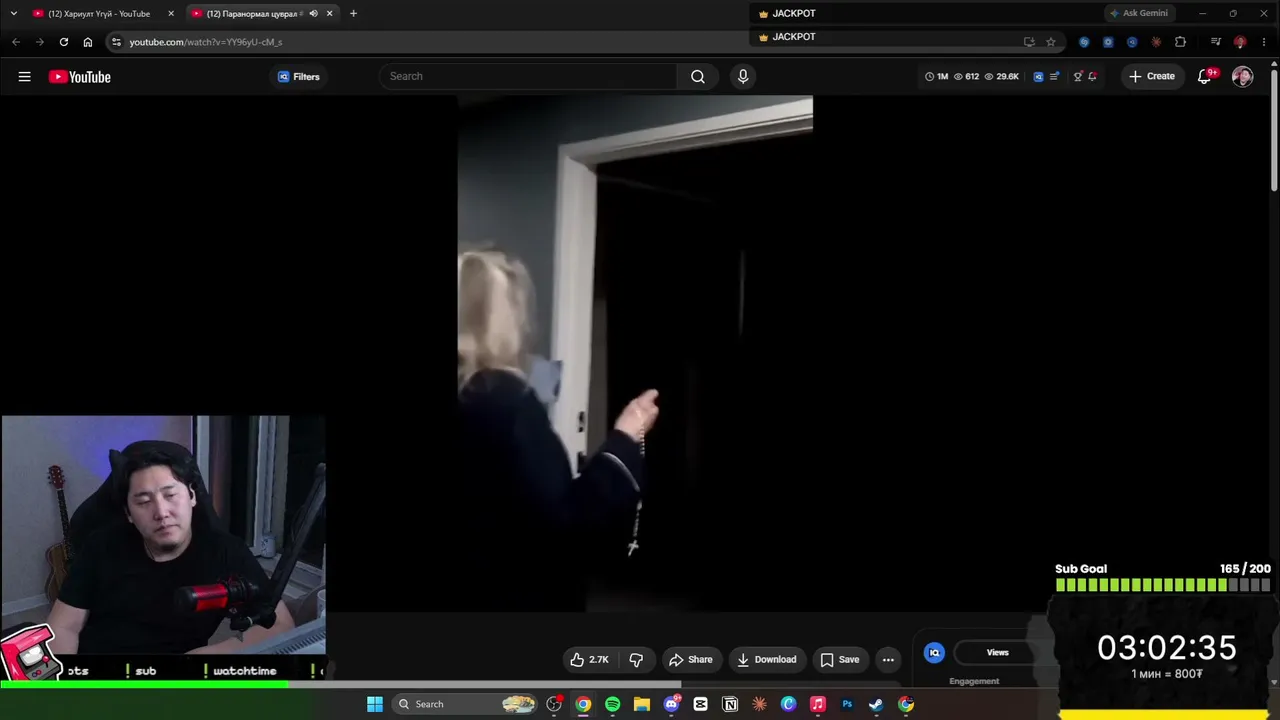Image resolution: width=1280 pixels, height=720 pixels.
Task: Share the video
Action: coord(691,660)
